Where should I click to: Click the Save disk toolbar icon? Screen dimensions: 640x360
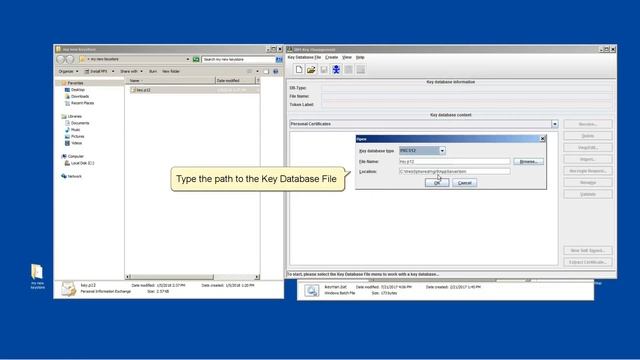click(x=324, y=69)
